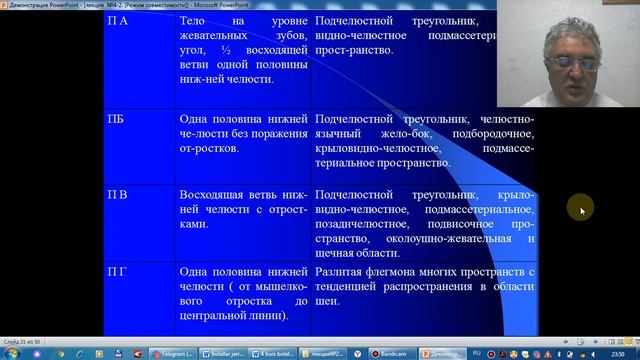The width and height of the screenshot is (640, 360).
Task: Go to next slide arrow in status bar
Action: (596, 341)
